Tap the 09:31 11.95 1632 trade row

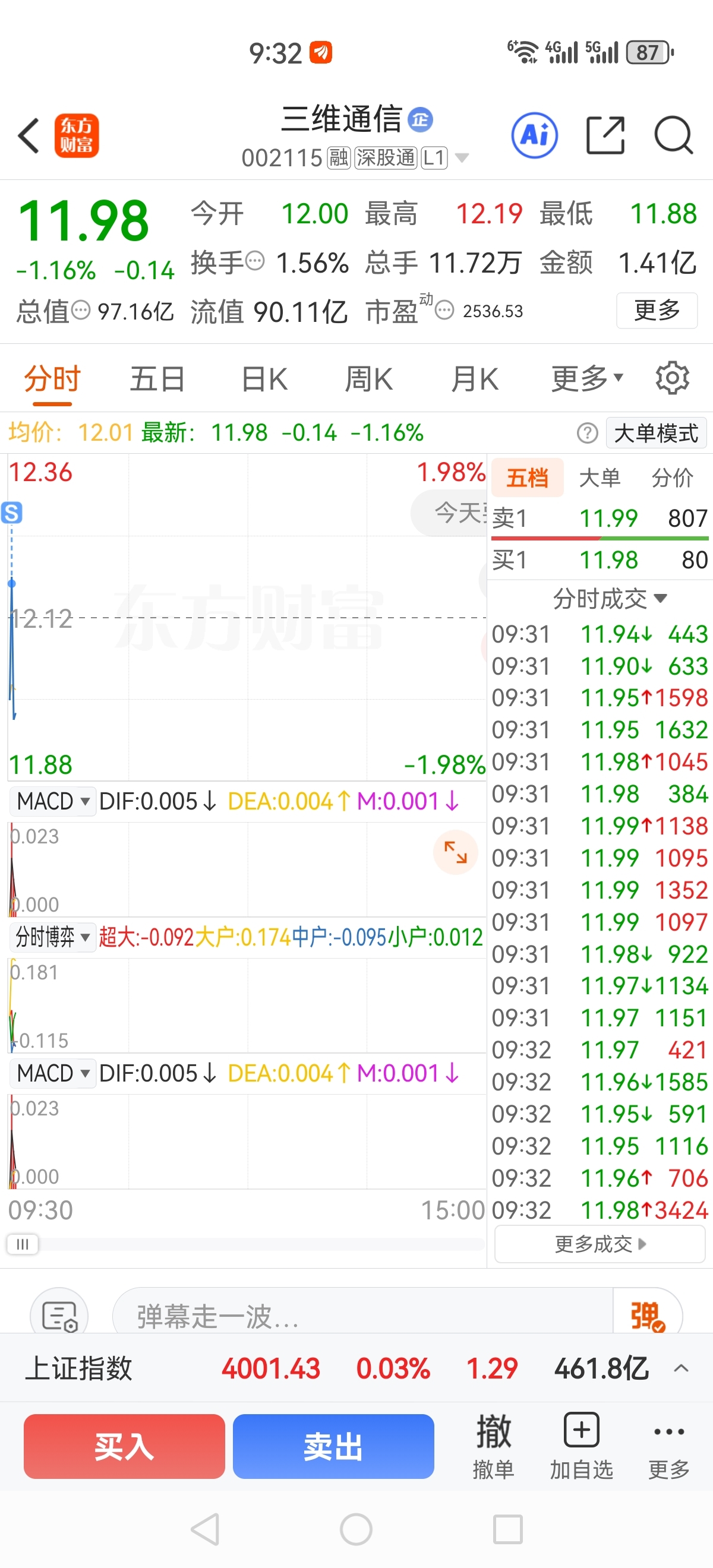[600, 730]
